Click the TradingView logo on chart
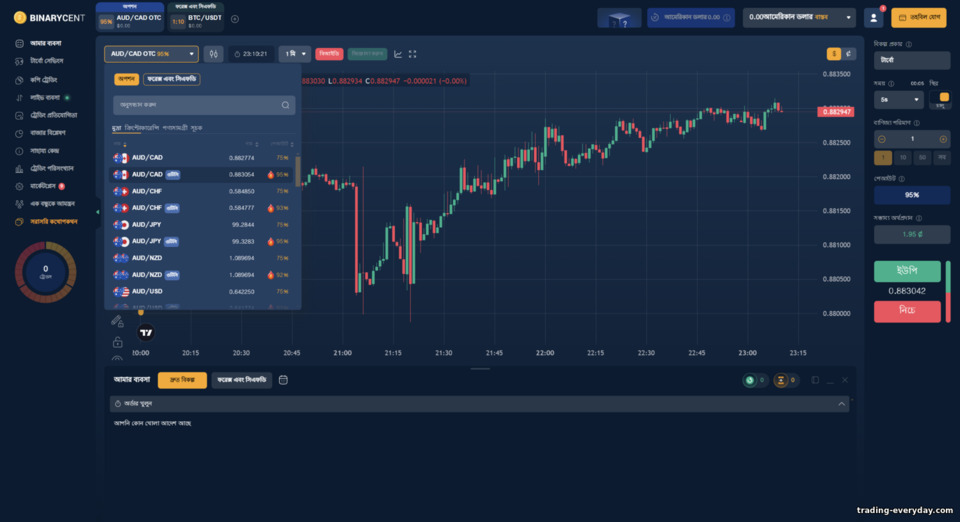 [x=146, y=332]
